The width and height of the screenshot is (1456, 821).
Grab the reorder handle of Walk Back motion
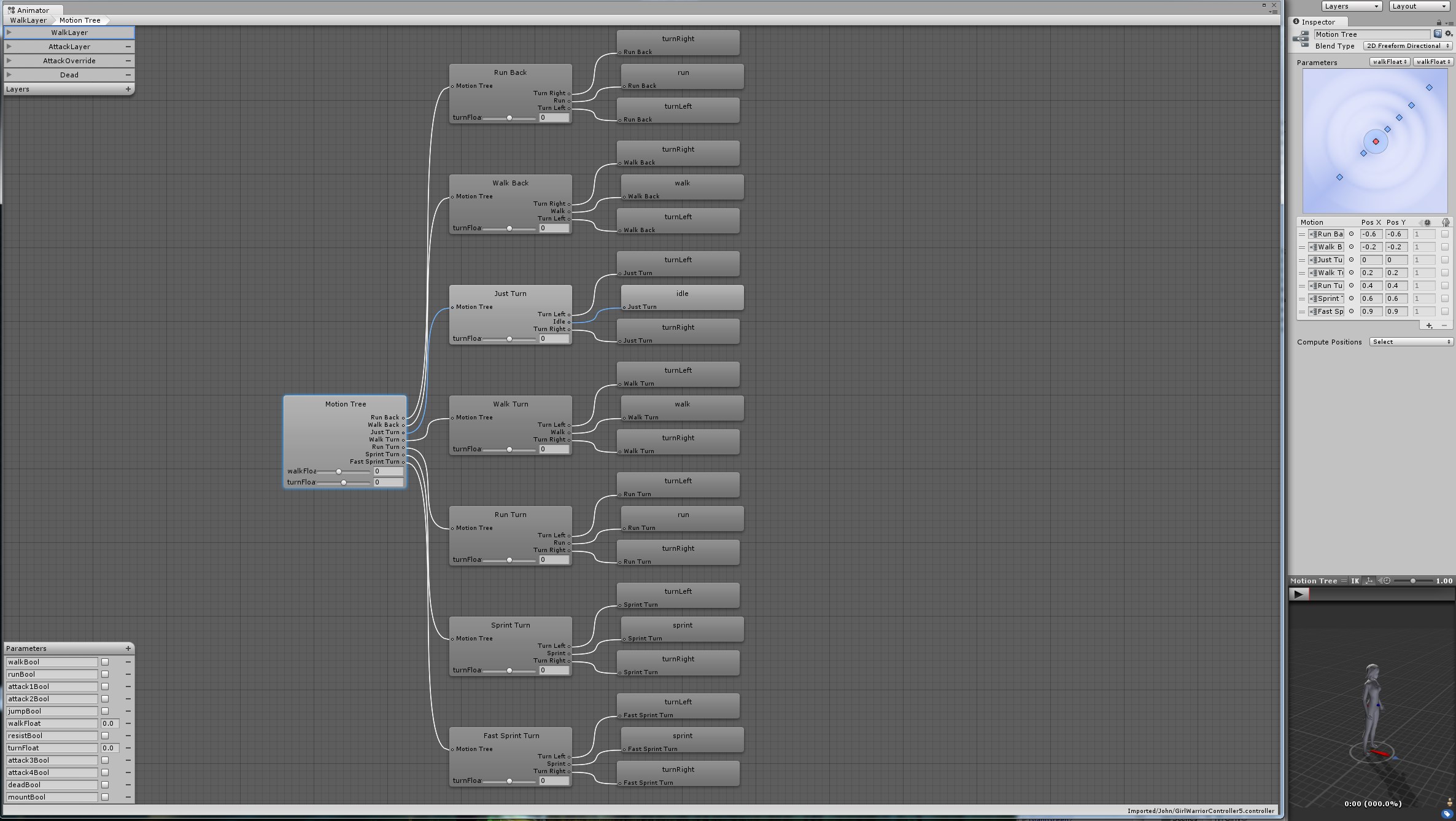(1301, 247)
